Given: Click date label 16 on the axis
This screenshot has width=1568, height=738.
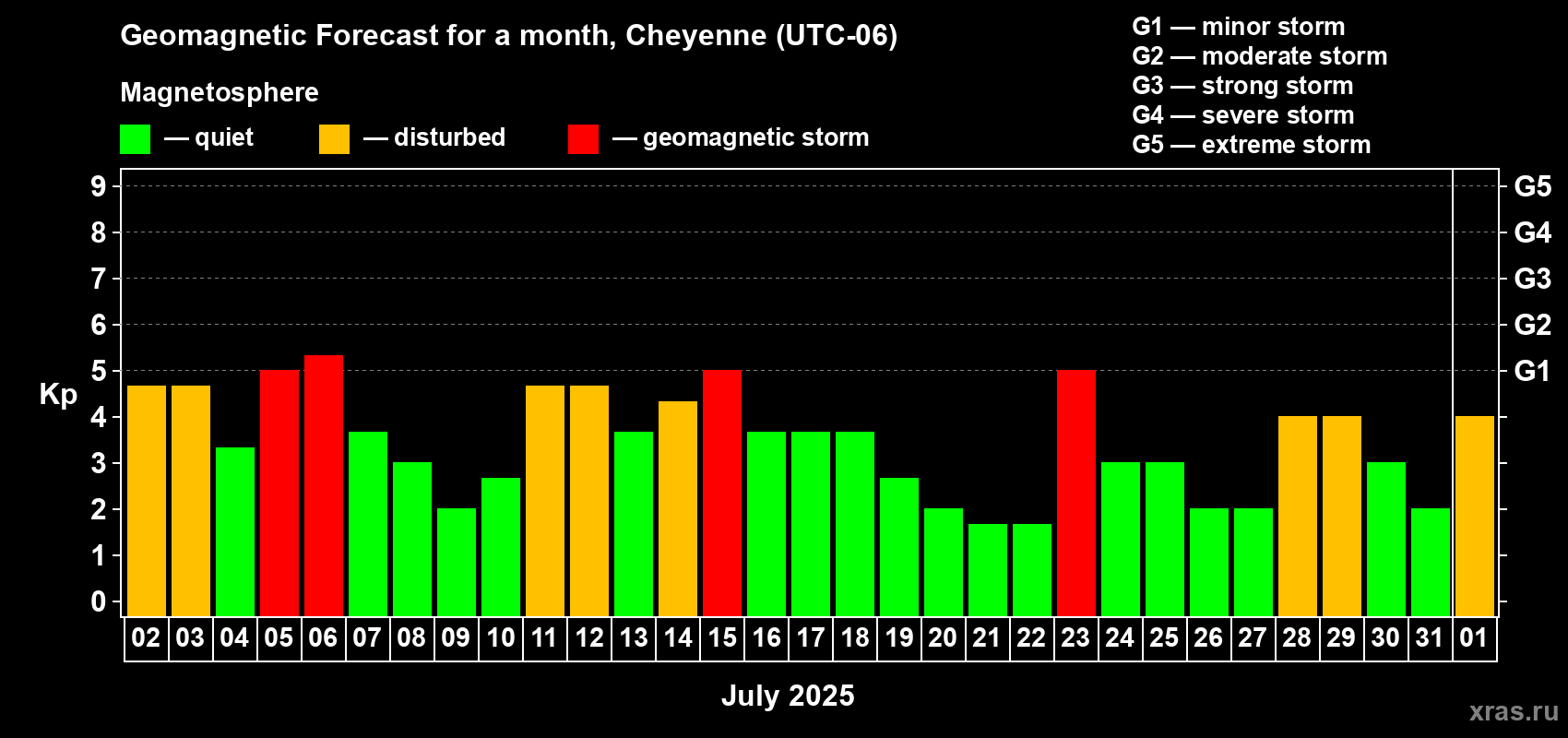Looking at the screenshot, I should point(766,637).
